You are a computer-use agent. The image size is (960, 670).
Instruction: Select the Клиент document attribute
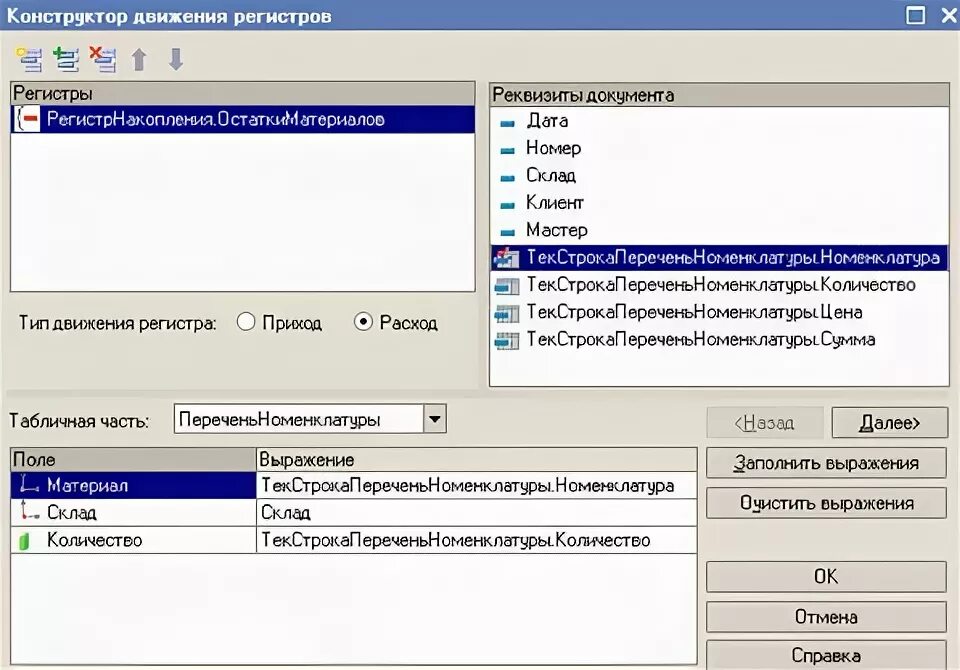click(x=719, y=203)
